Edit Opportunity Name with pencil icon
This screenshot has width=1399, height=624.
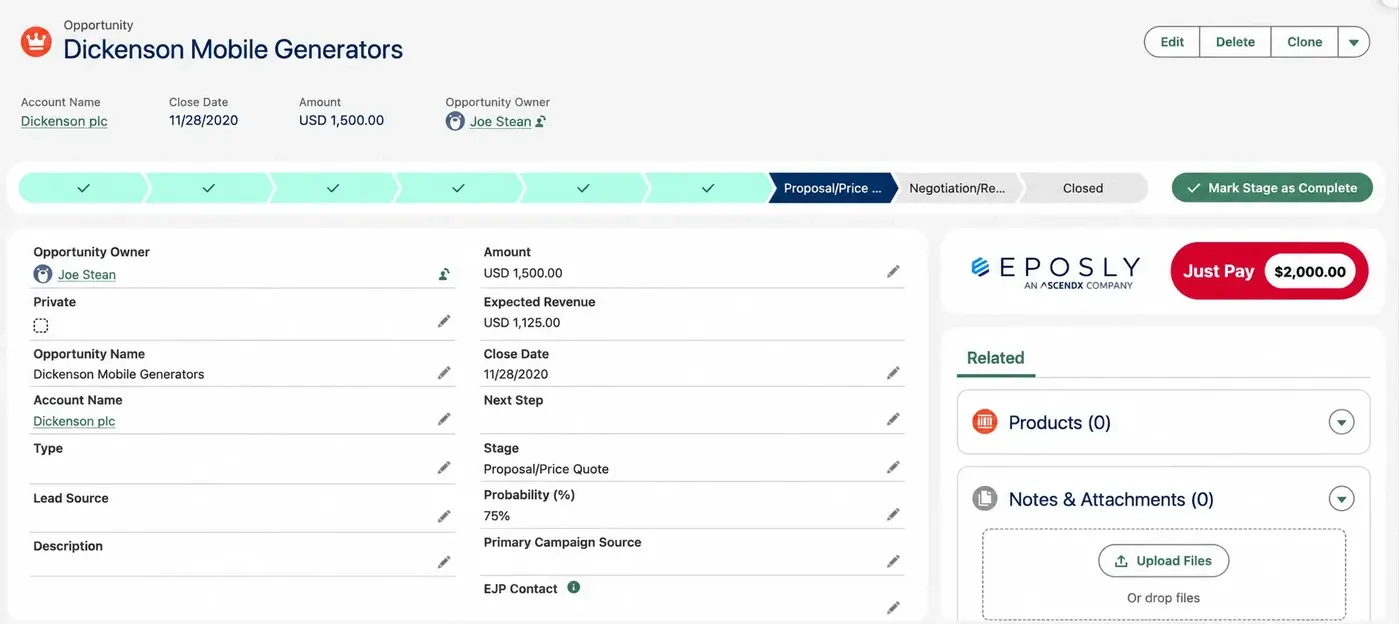444,373
